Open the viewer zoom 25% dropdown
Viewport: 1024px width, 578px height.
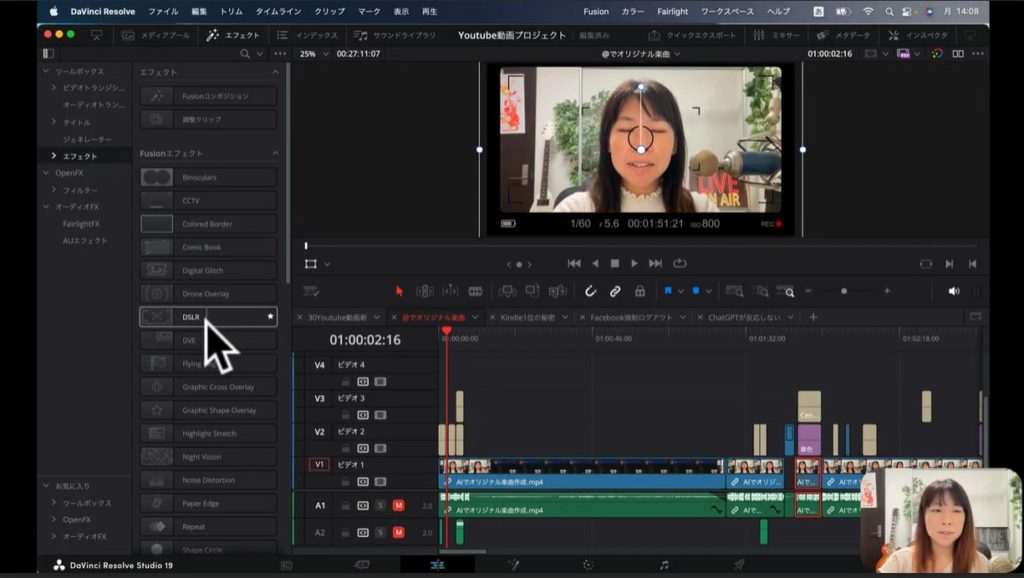pos(313,54)
